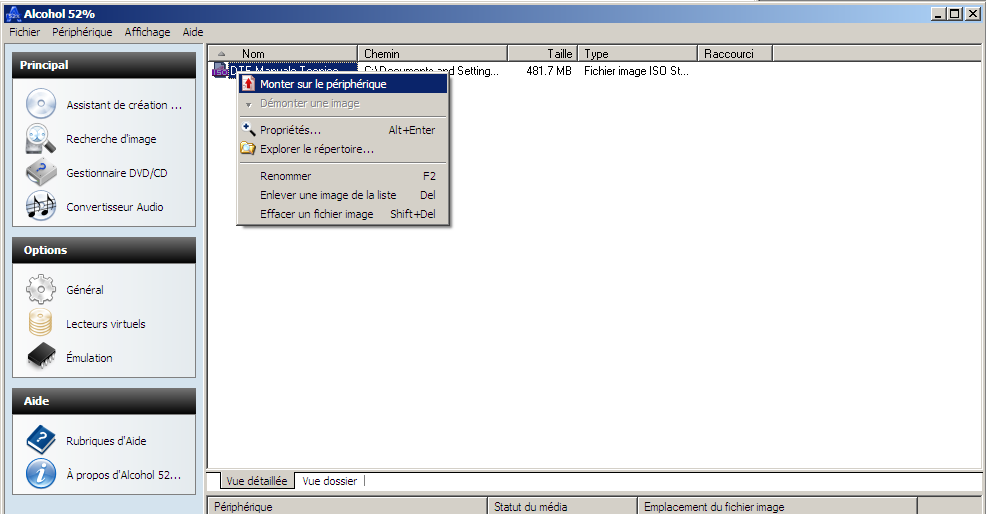The image size is (986, 514).
Task: Open Gestionnaire DVD/CD
Action: (x=117, y=173)
